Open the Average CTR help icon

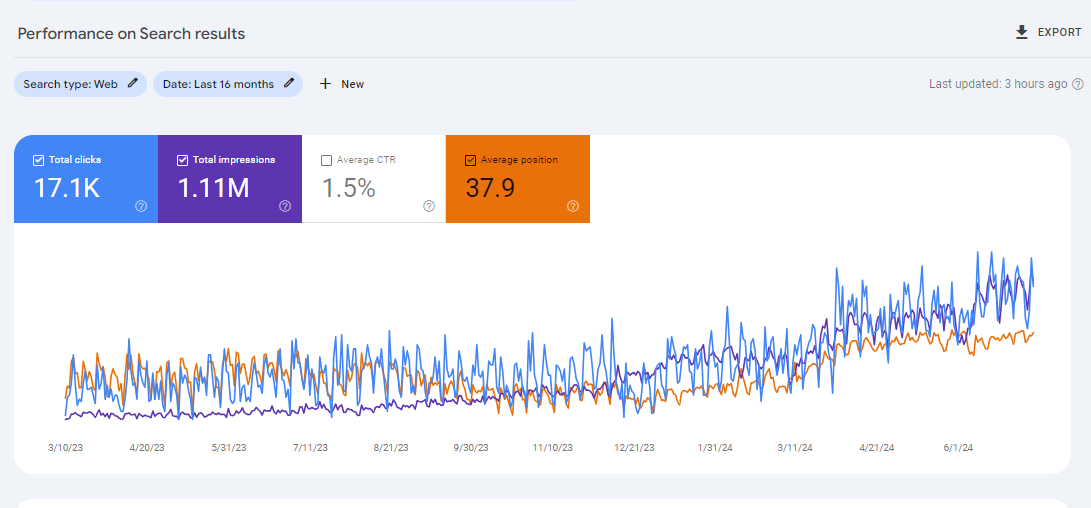tap(429, 206)
